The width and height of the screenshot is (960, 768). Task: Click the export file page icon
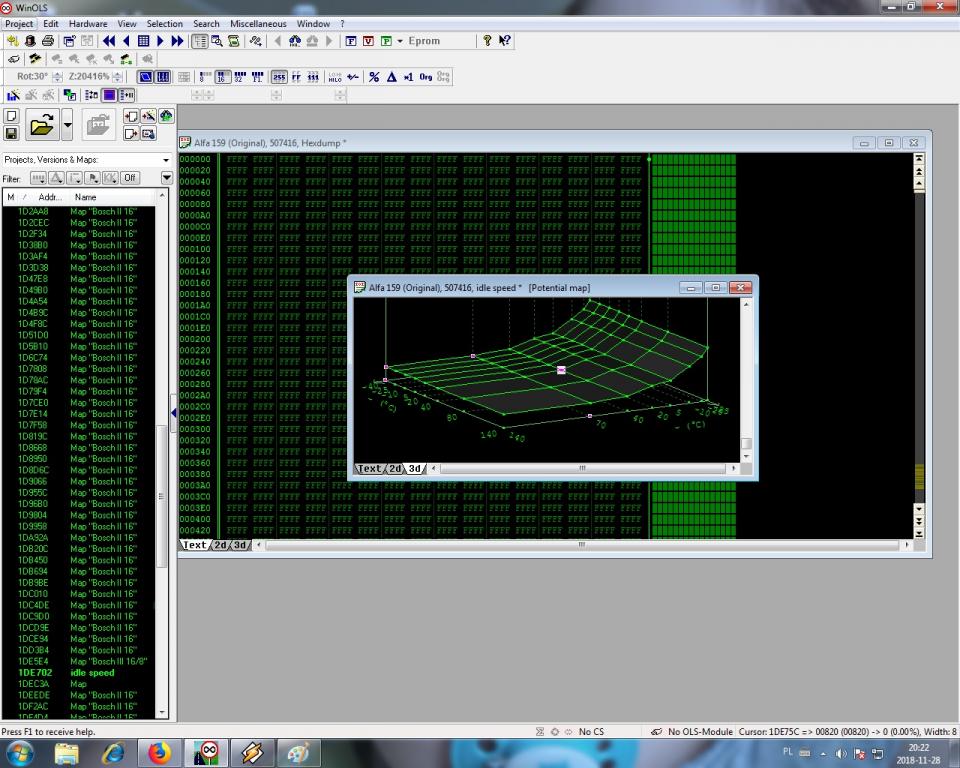[130, 134]
